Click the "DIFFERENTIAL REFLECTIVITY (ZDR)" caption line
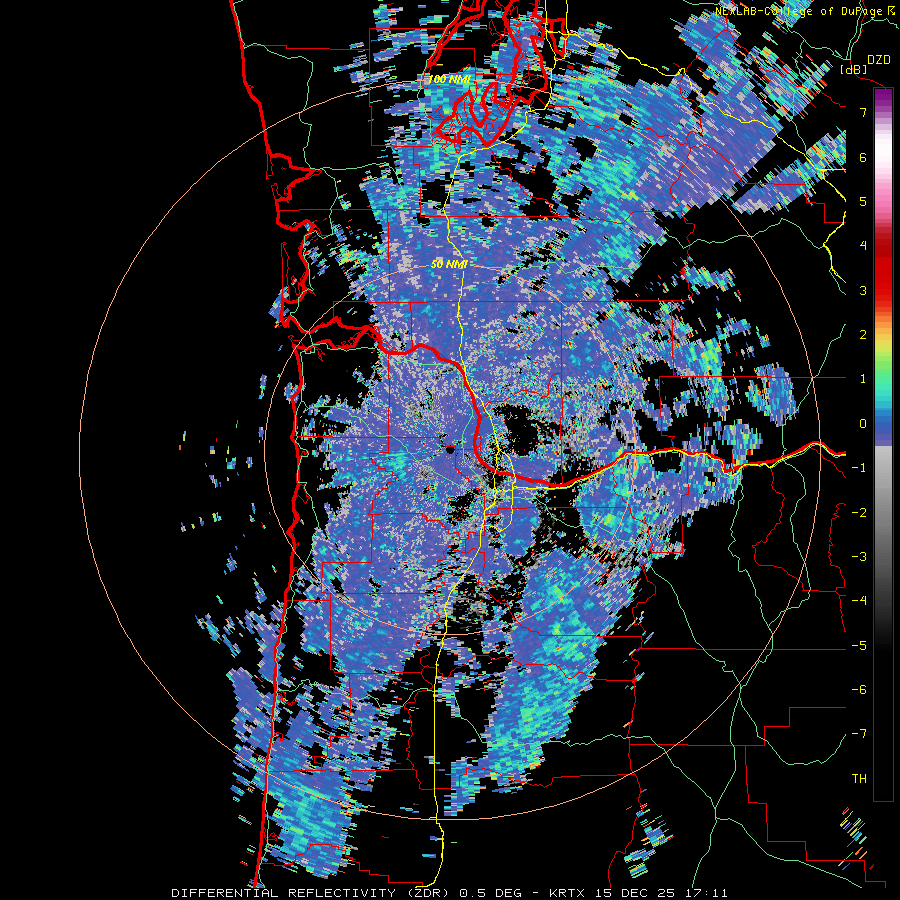900x900 pixels. (449, 893)
